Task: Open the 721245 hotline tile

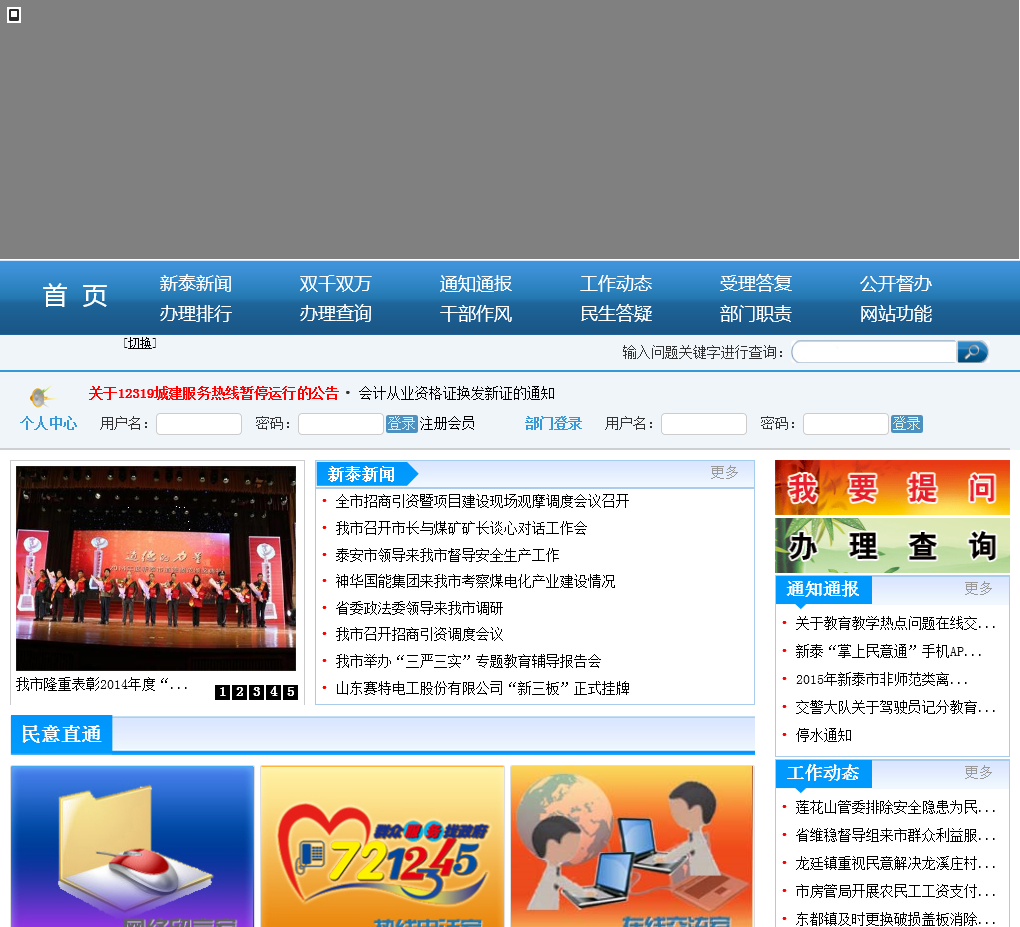Action: point(382,846)
